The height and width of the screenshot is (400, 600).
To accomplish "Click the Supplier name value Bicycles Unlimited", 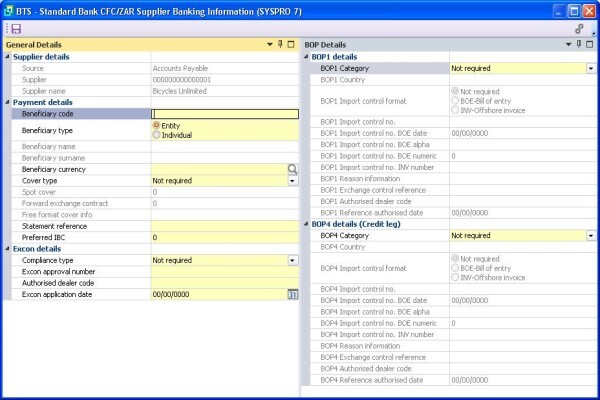I will pos(179,91).
